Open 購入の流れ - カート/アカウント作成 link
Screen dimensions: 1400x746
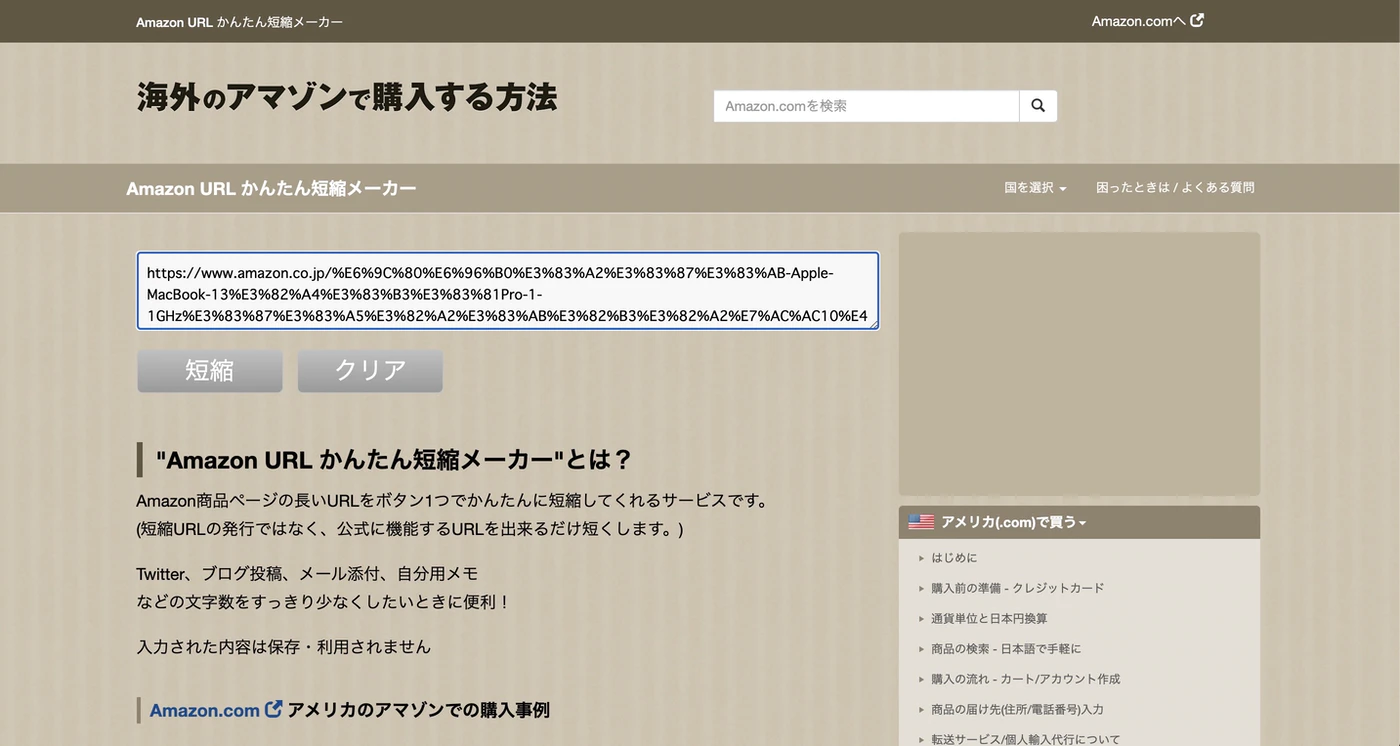pyautogui.click(x=1025, y=679)
